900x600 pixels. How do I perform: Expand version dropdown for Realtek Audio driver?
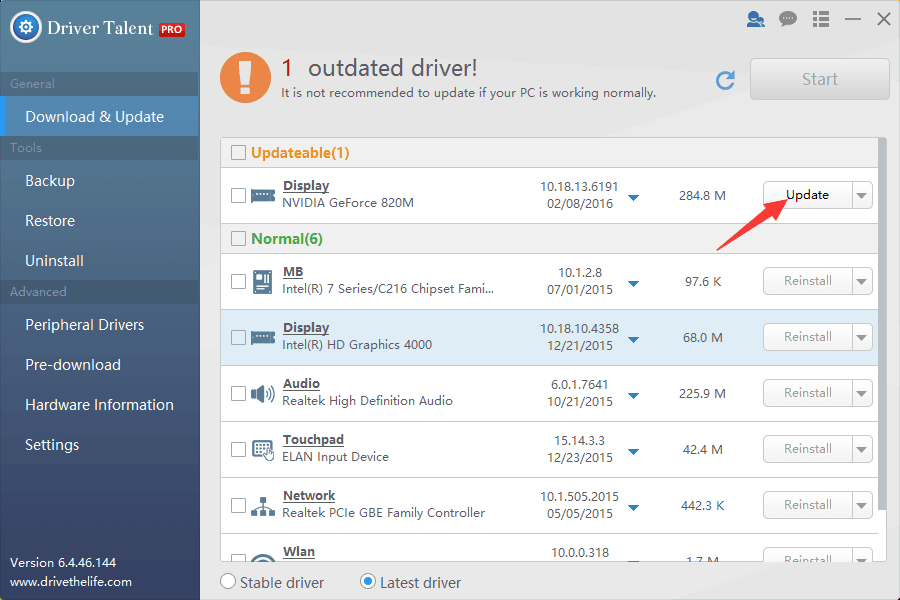[634, 396]
